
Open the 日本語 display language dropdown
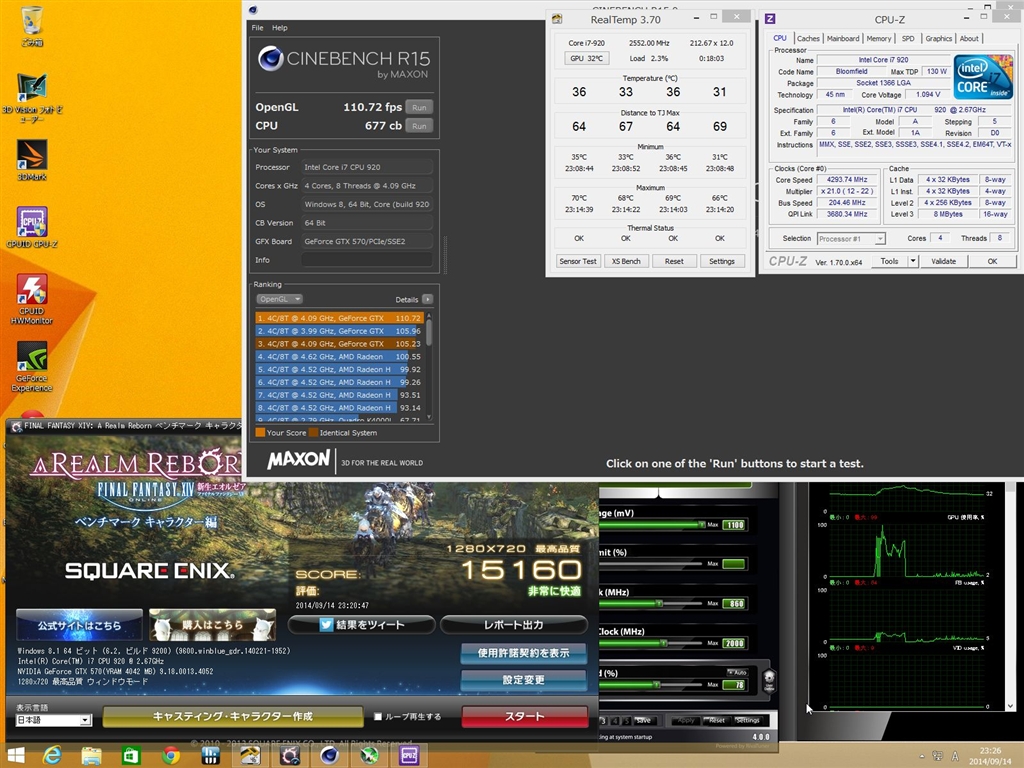pyautogui.click(x=53, y=720)
